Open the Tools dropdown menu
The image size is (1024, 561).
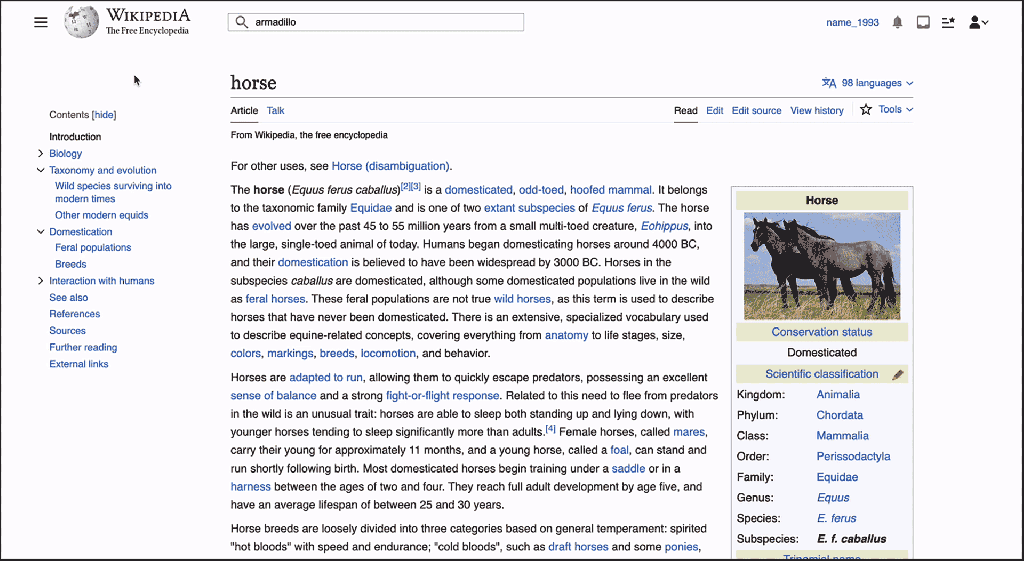pos(895,110)
